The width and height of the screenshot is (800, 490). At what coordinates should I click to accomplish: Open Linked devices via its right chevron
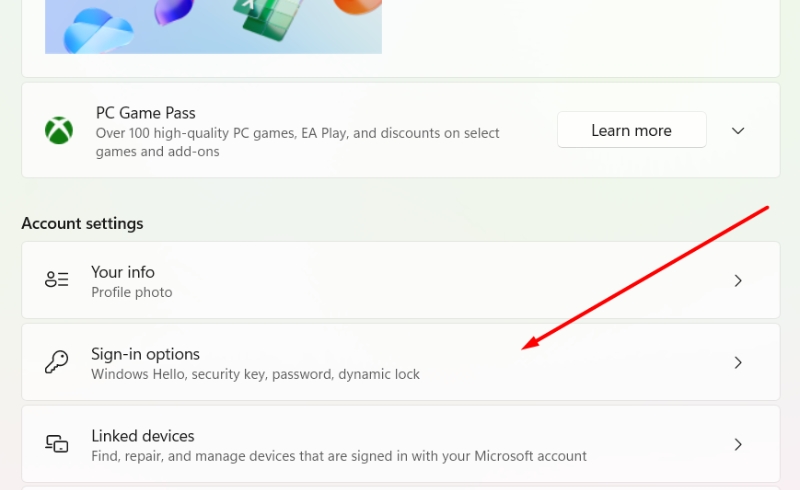point(738,444)
